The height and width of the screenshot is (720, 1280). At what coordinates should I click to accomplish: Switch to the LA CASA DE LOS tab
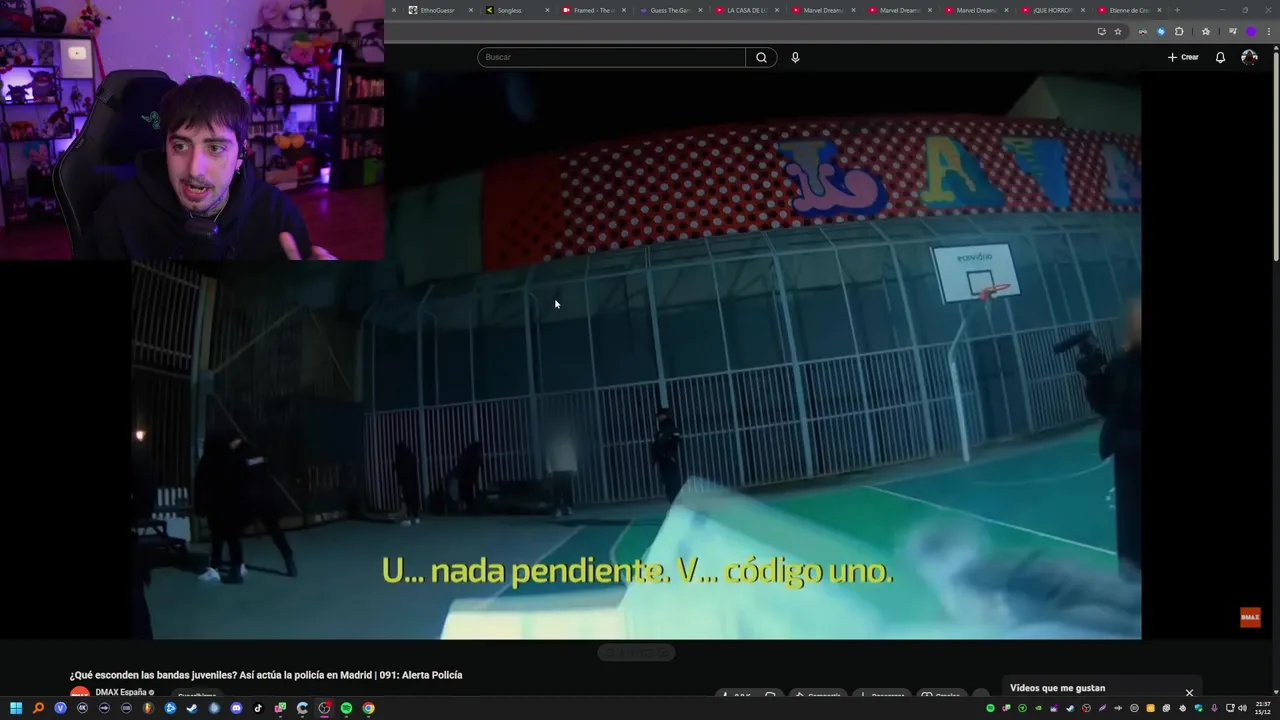pos(747,10)
